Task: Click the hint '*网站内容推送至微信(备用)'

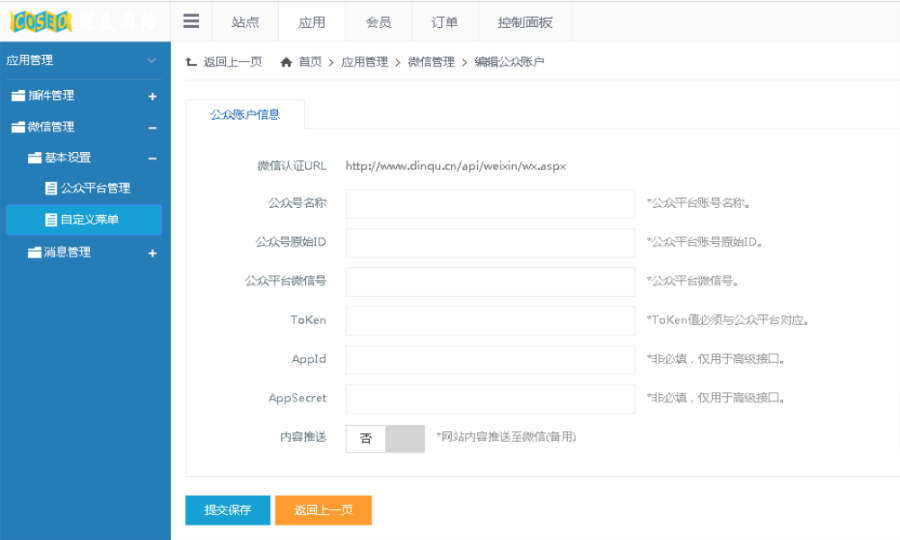Action: click(x=506, y=437)
